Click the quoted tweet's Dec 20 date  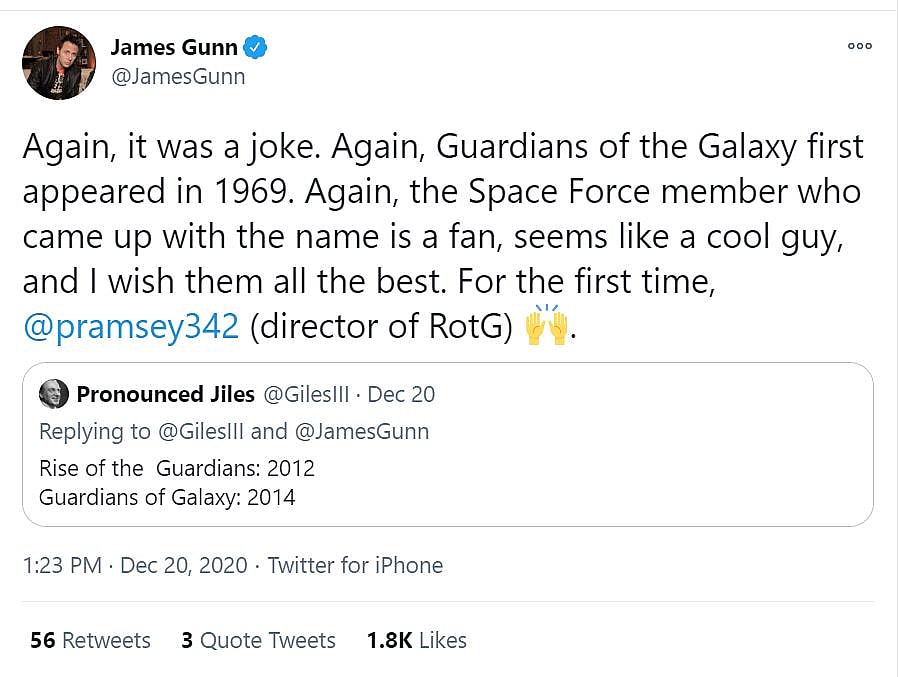pos(401,394)
